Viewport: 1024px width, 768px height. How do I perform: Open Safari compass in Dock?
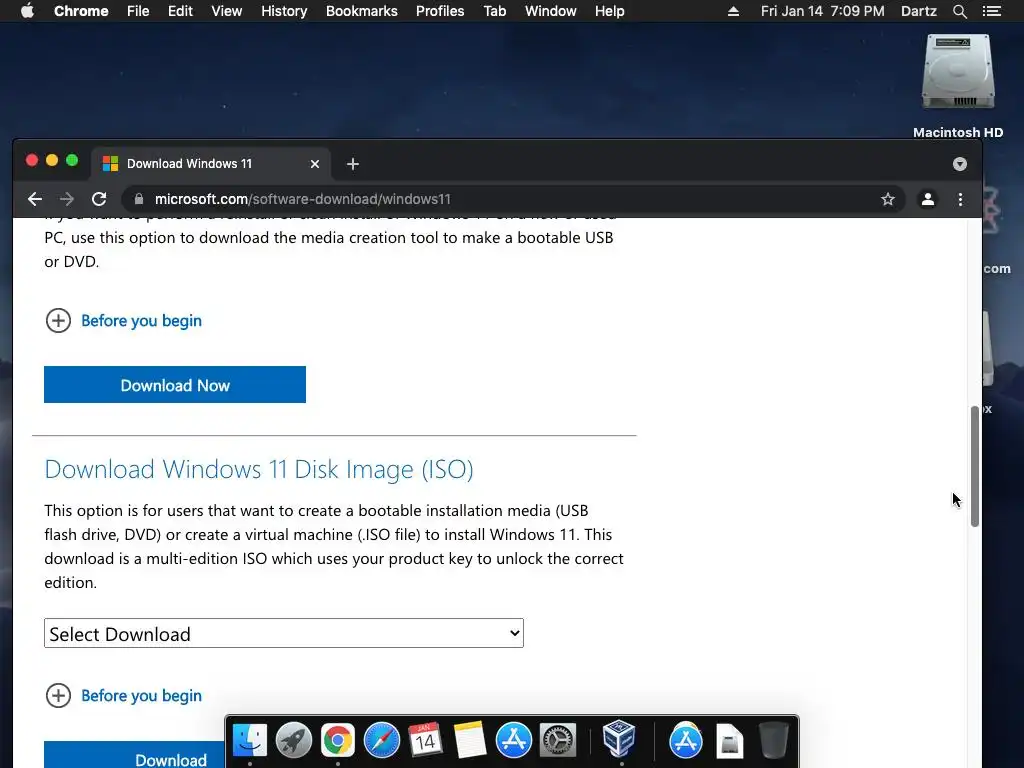381,741
